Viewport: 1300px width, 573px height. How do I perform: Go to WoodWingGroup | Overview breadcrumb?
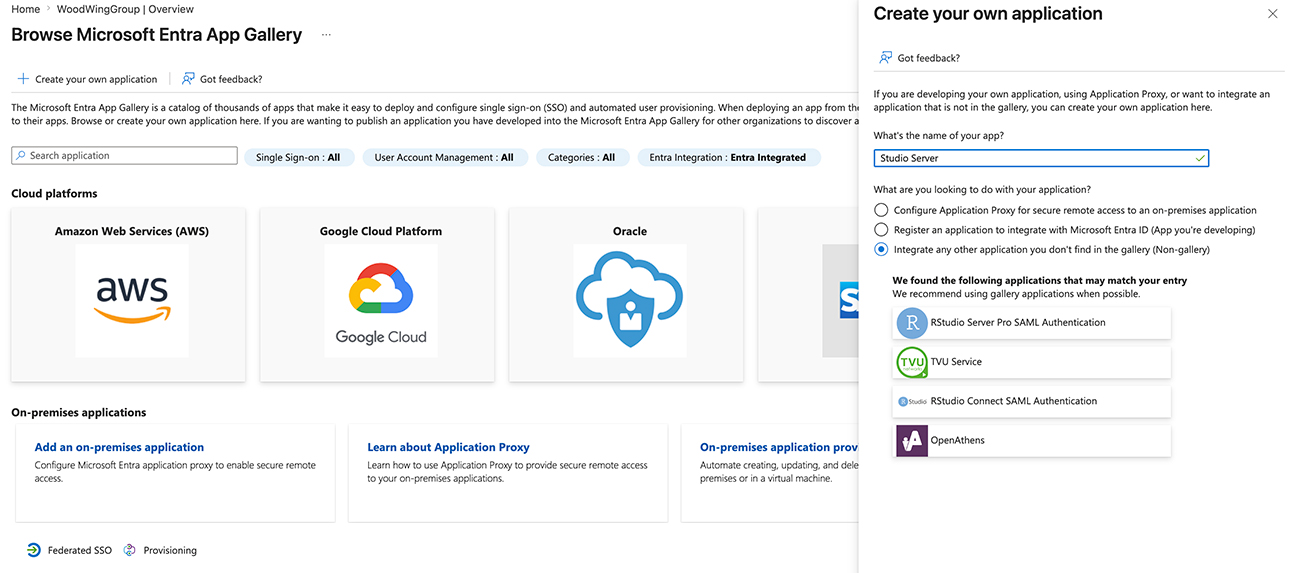pos(125,9)
